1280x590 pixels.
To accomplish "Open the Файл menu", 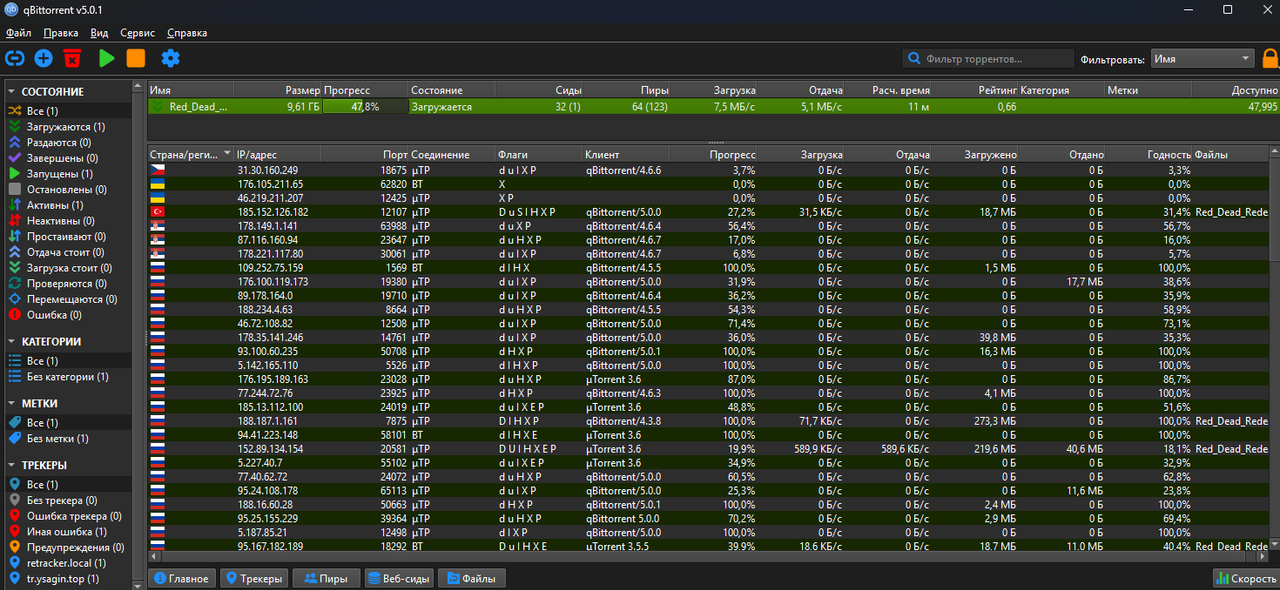I will click(18, 33).
